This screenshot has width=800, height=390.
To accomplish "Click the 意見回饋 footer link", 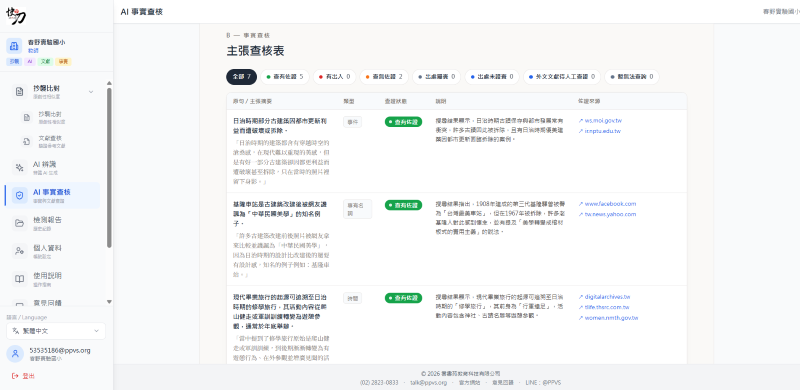I will (503, 382).
